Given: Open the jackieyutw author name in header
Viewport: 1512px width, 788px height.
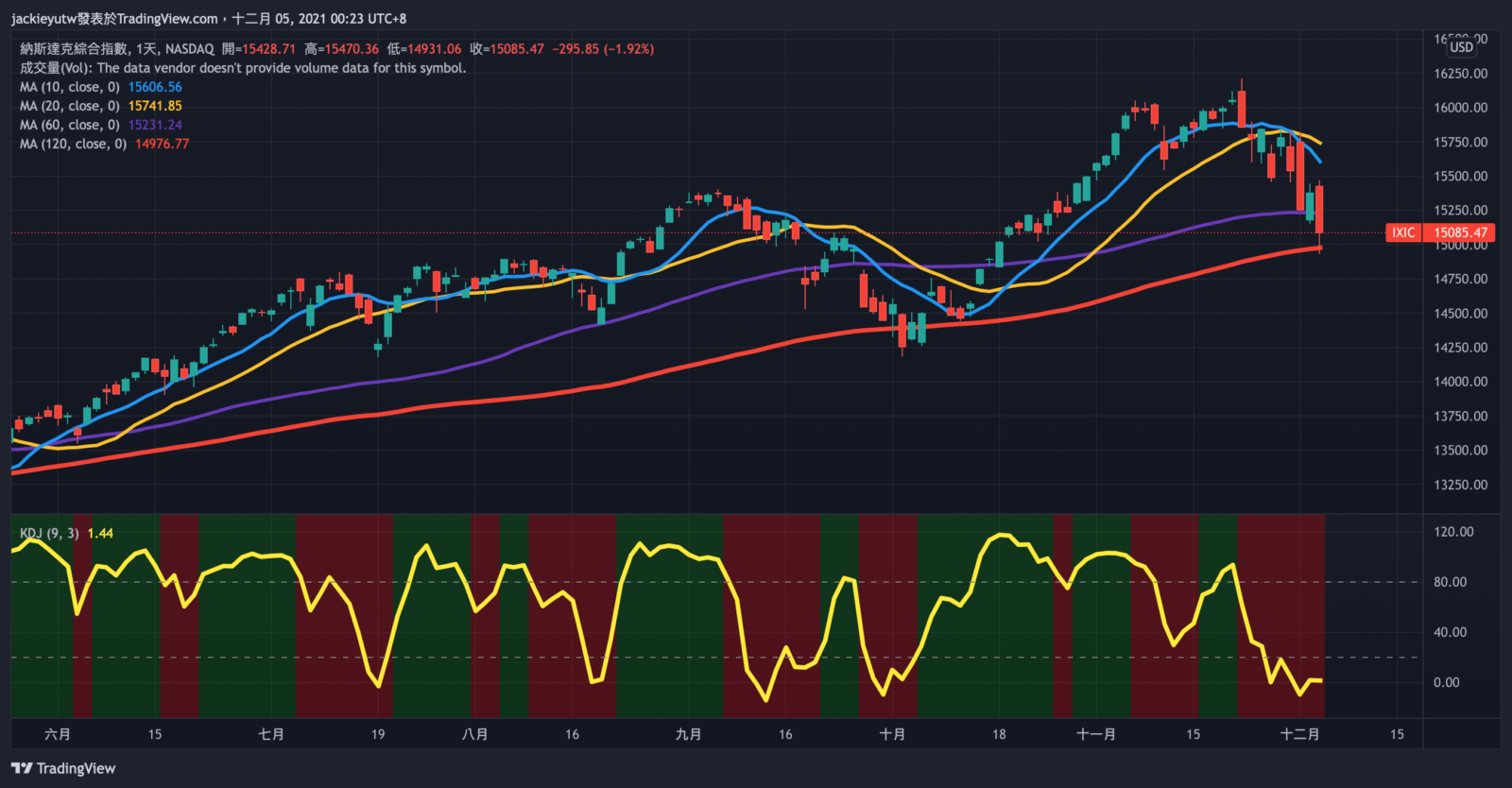Looking at the screenshot, I should [43, 19].
